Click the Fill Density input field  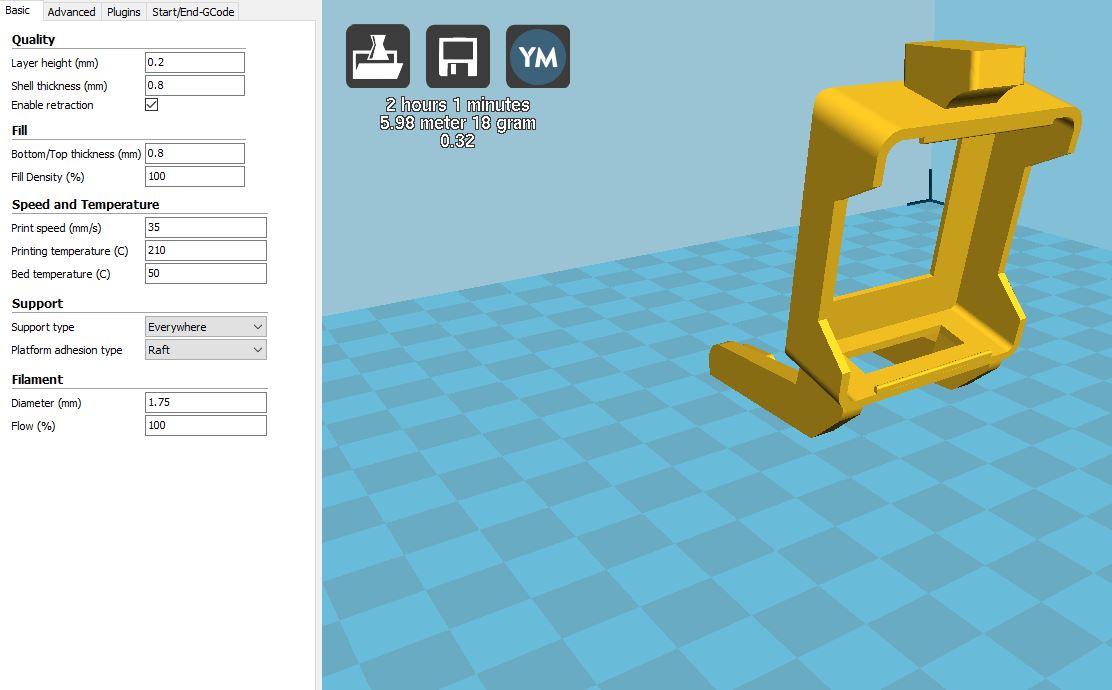[x=195, y=177]
